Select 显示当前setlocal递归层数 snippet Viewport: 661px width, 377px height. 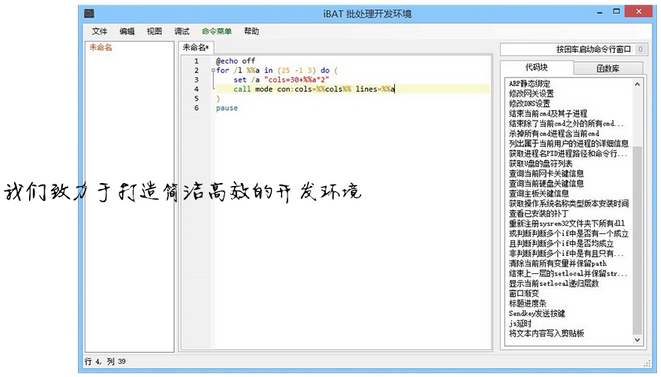pos(554,283)
